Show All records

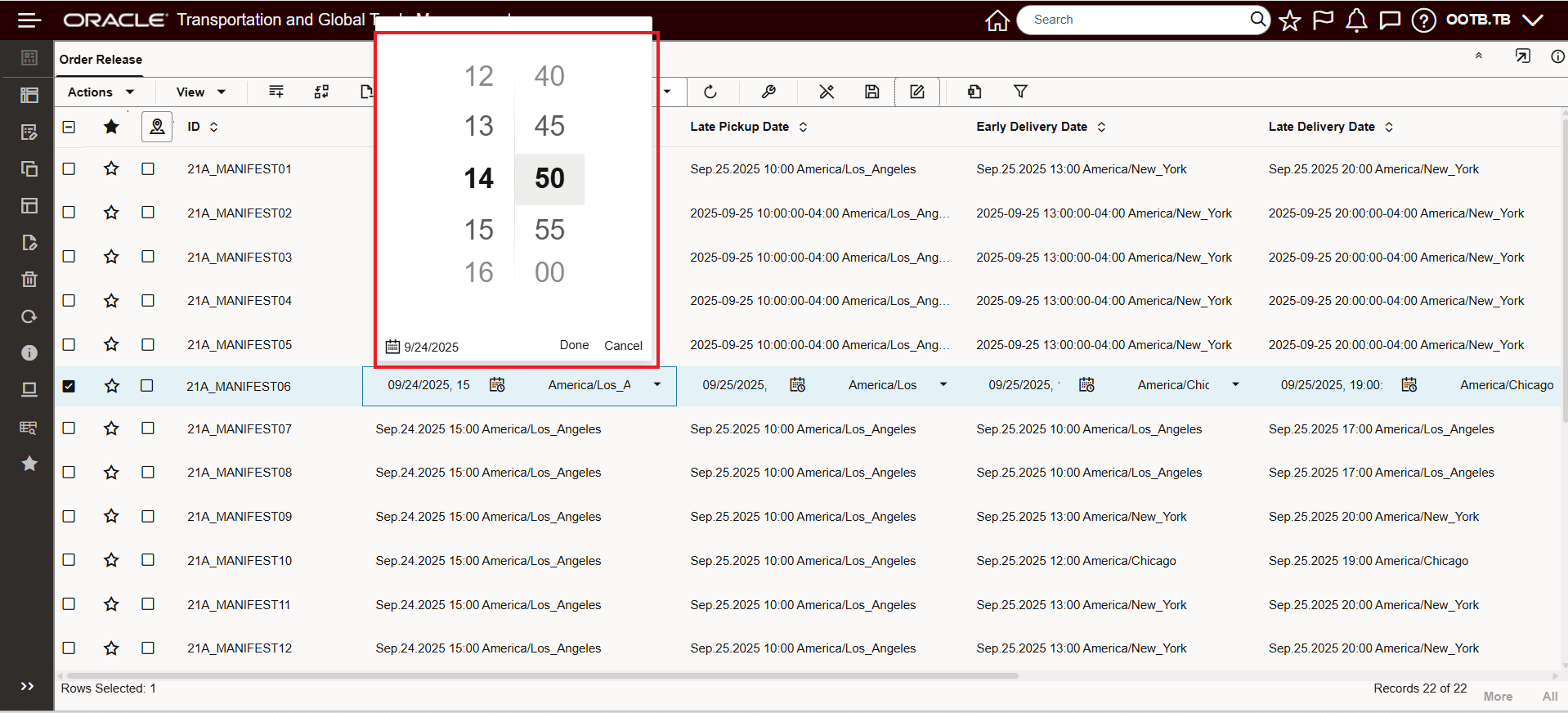[1550, 697]
